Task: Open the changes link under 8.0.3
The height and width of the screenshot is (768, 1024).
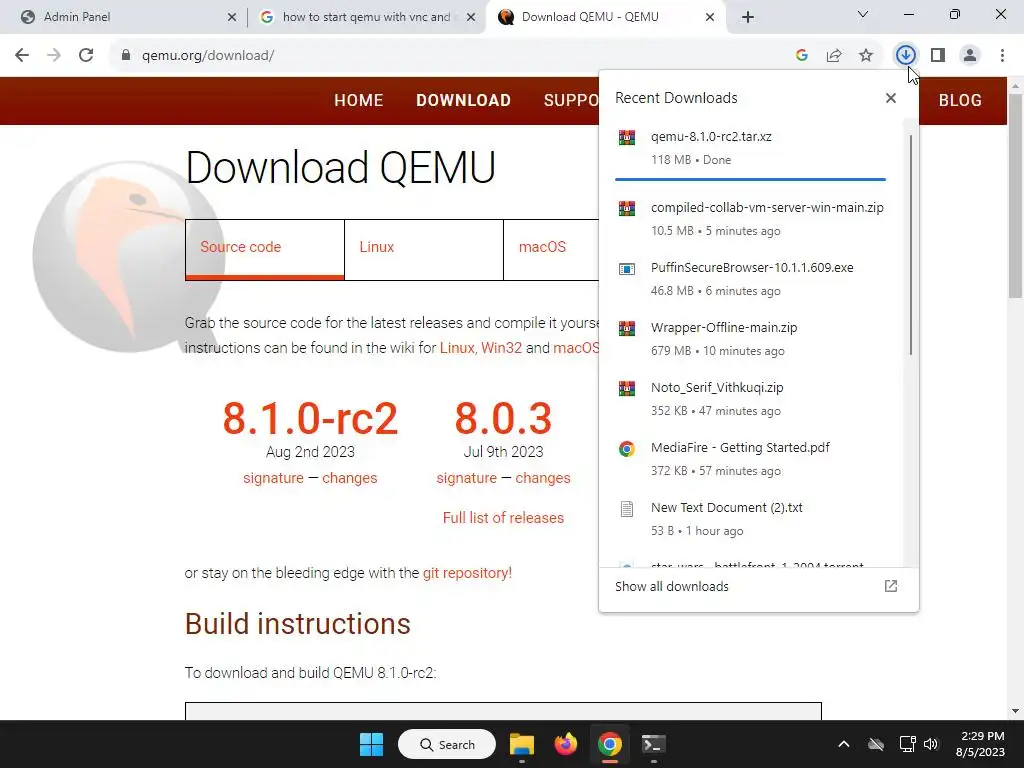Action: (x=543, y=478)
